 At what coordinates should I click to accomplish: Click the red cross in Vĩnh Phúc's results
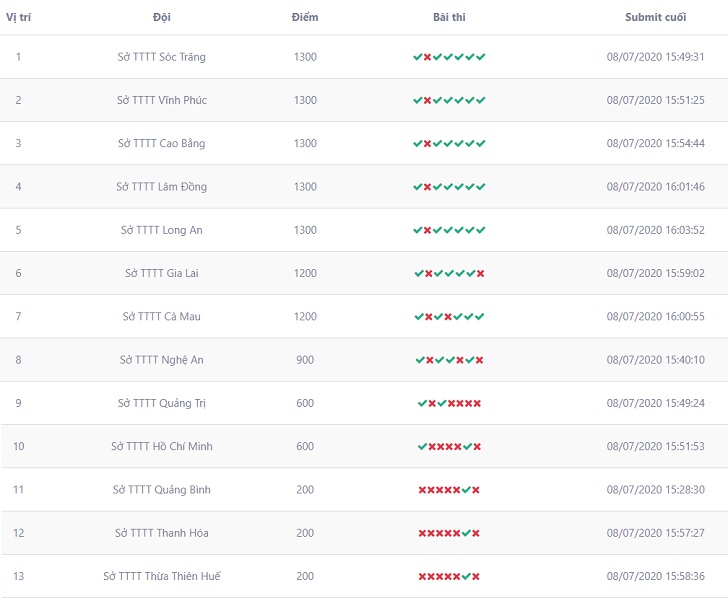tap(428, 101)
